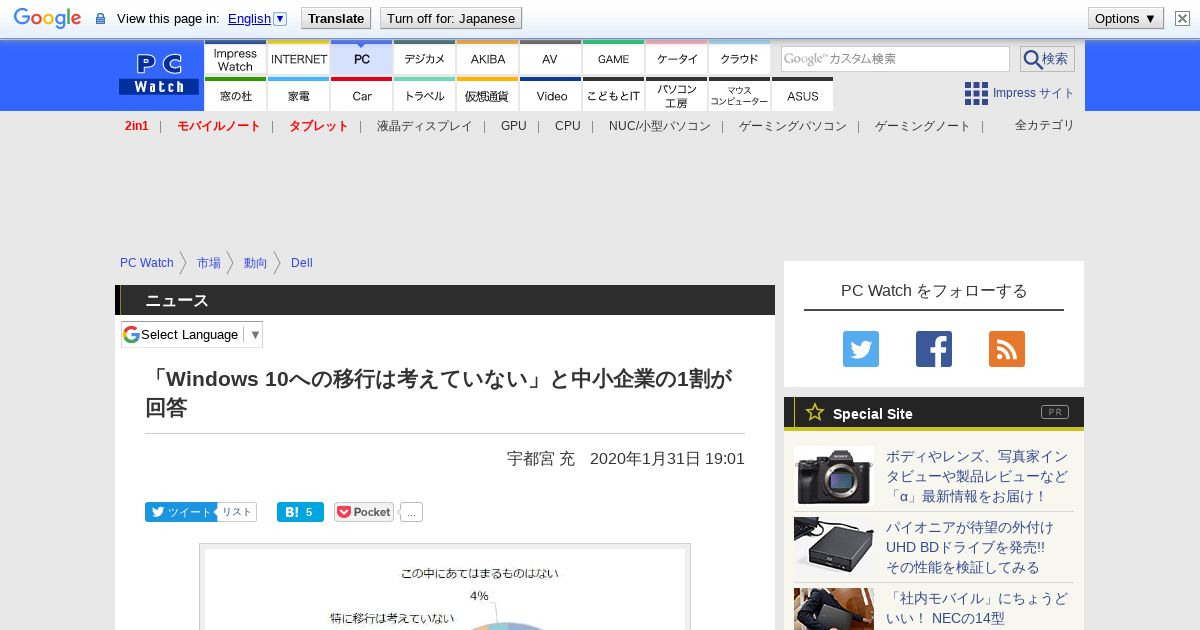Click the Google logo in translate bar
Viewport: 1200px width, 630px height.
coord(47,18)
